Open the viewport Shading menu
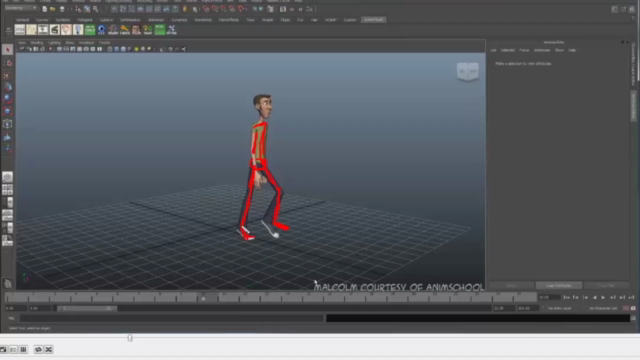Image resolution: width=640 pixels, height=360 pixels. click(x=37, y=42)
